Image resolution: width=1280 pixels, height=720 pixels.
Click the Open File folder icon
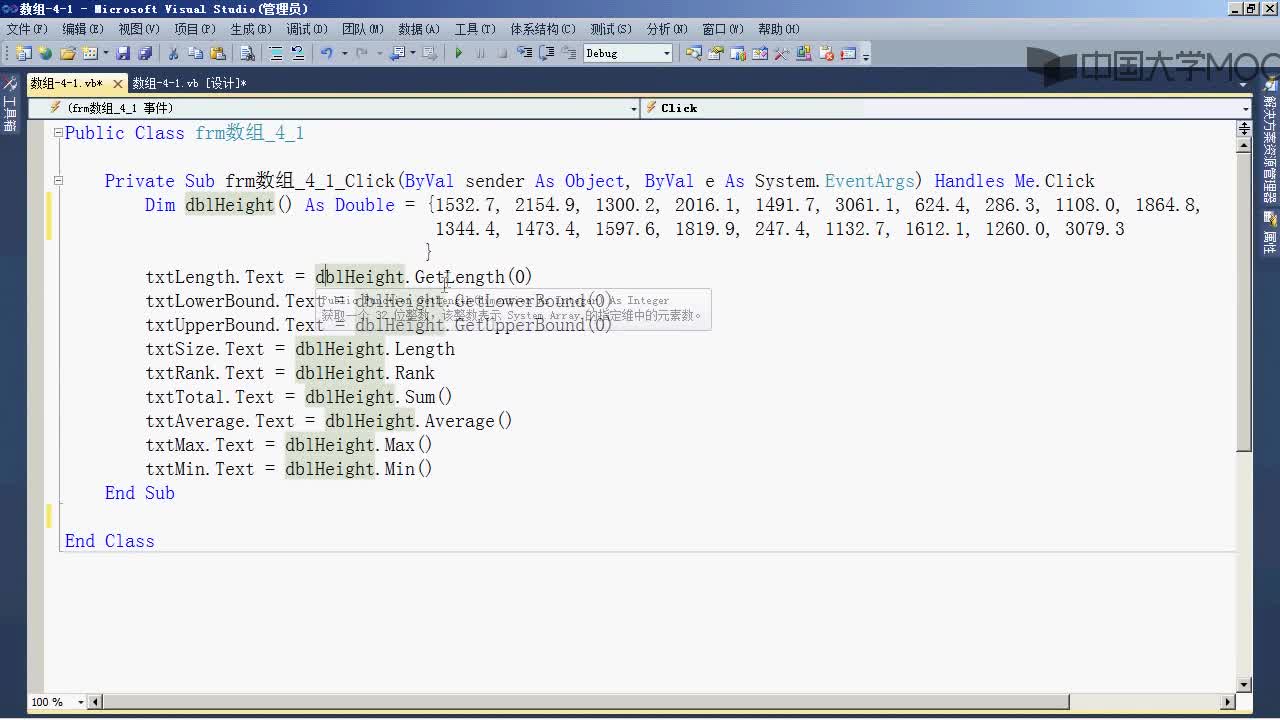coord(68,53)
